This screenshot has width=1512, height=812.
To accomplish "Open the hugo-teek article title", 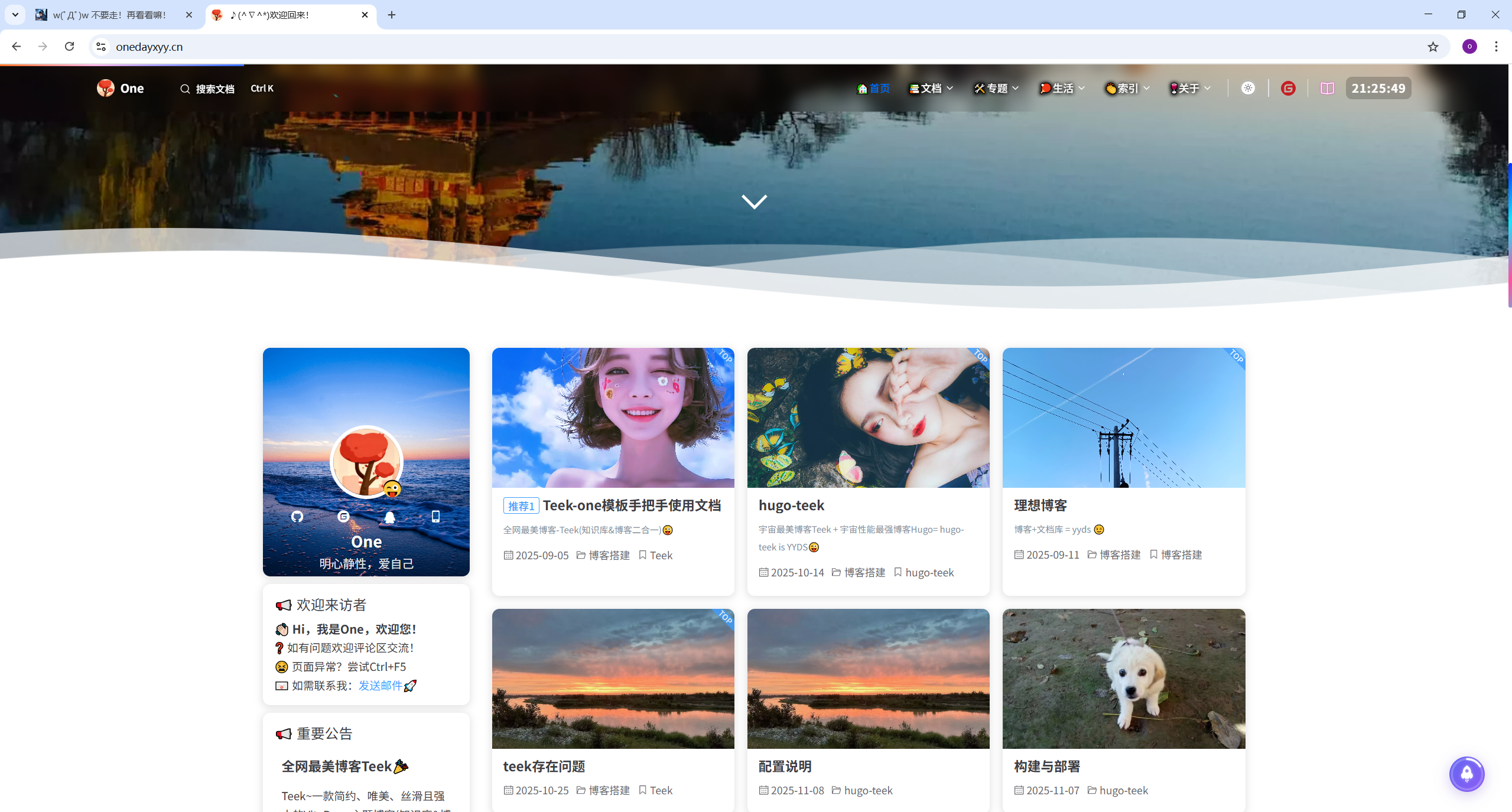I will [791, 506].
